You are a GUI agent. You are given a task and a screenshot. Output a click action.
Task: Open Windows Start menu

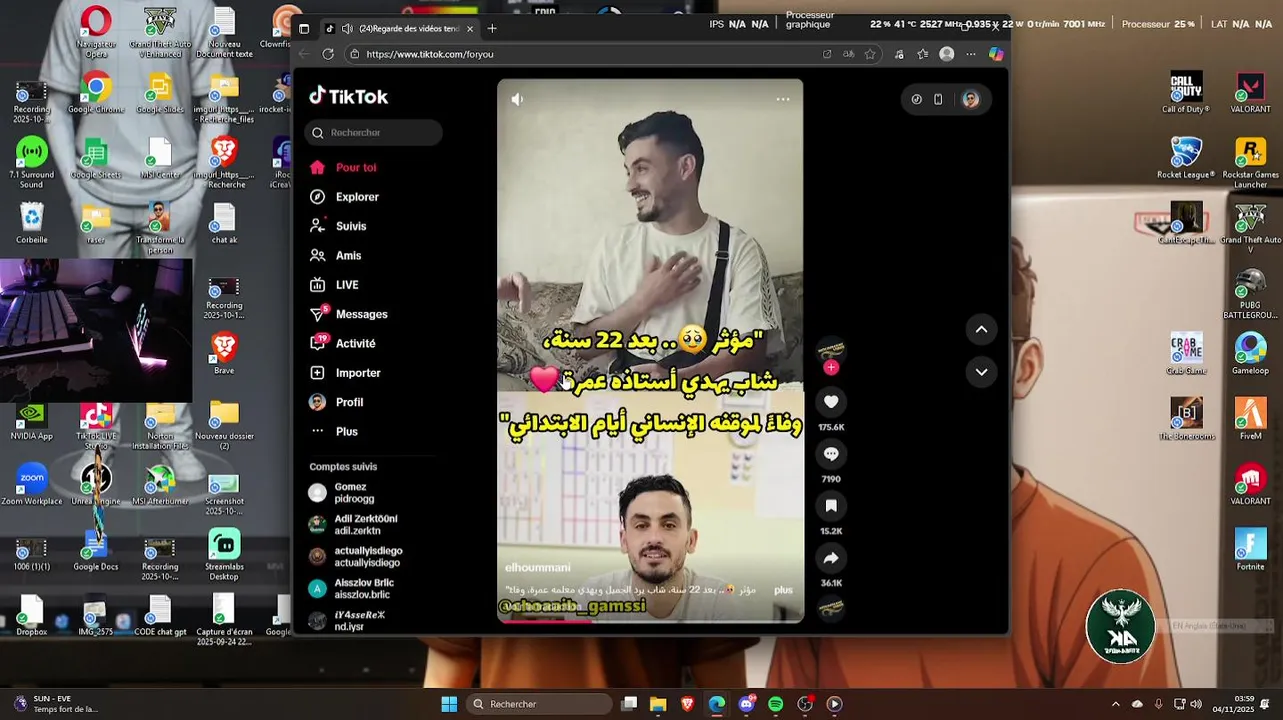(x=449, y=704)
